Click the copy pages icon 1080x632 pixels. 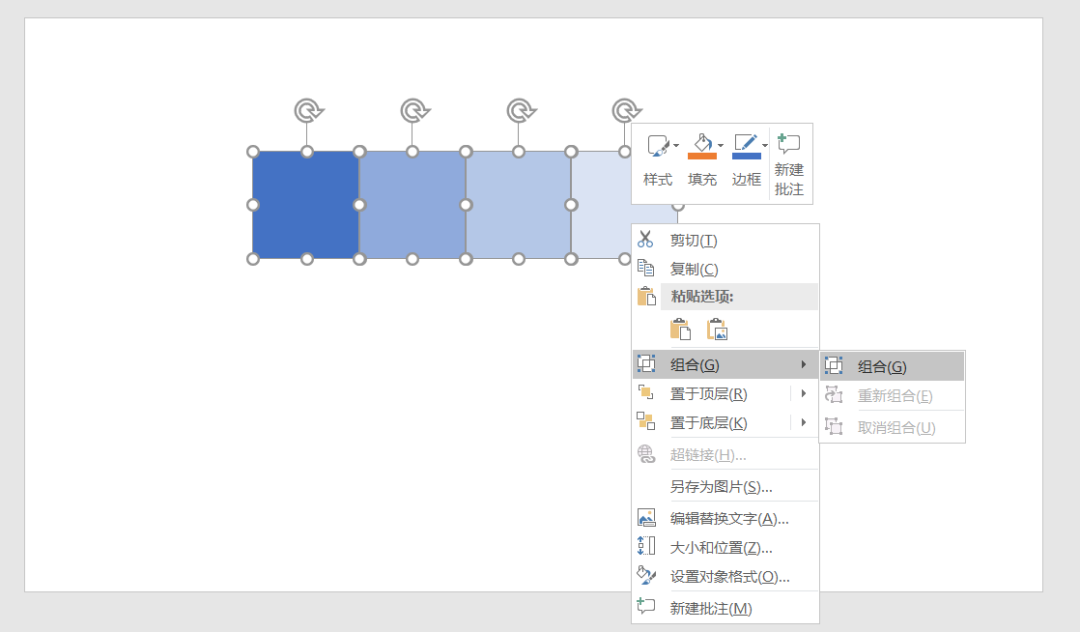point(645,268)
